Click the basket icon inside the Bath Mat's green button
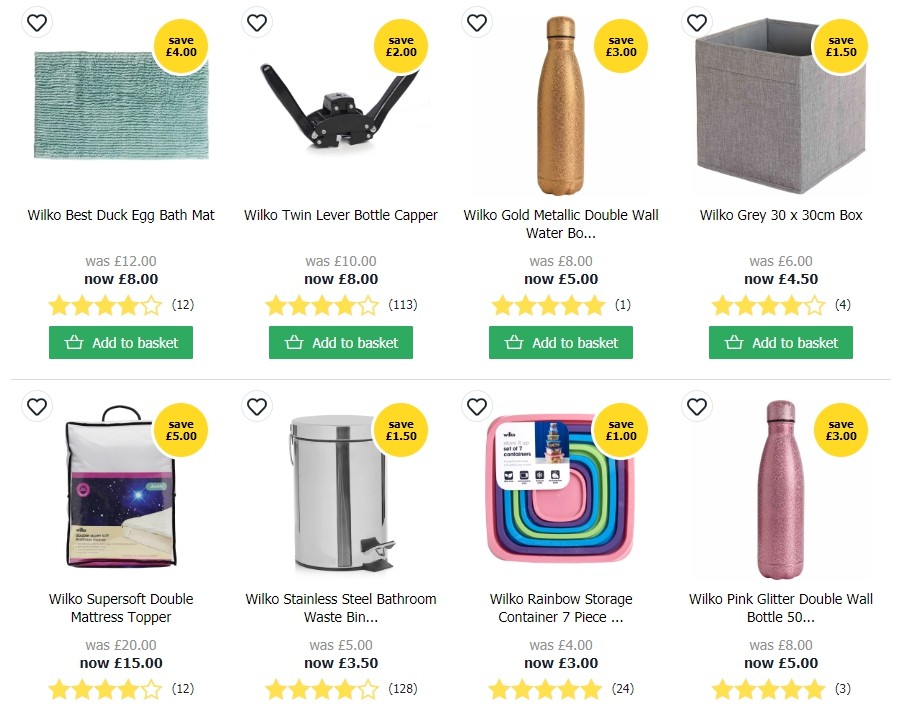The width and height of the screenshot is (898, 709). [x=76, y=342]
